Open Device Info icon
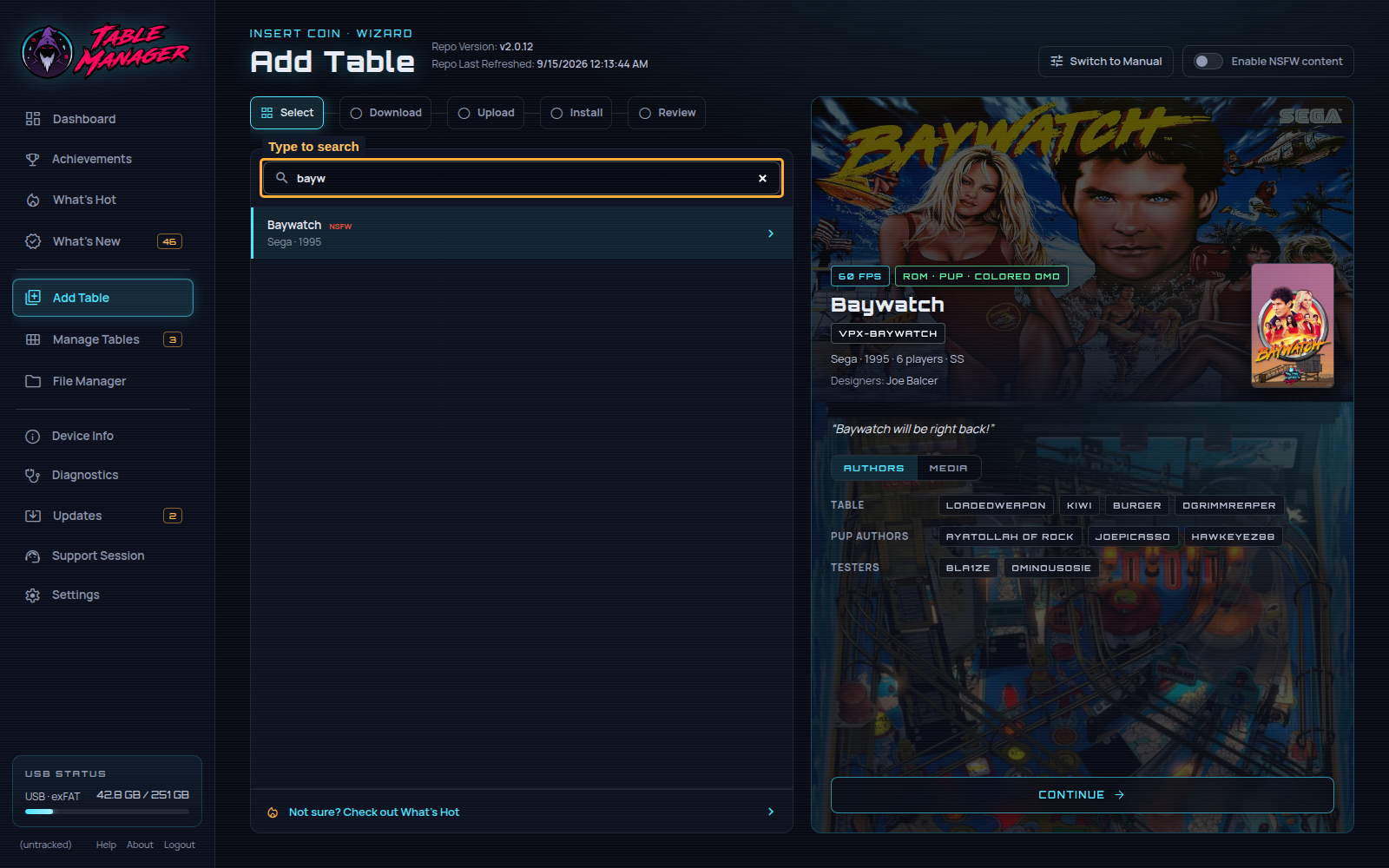The width and height of the screenshot is (1389, 868). point(33,437)
